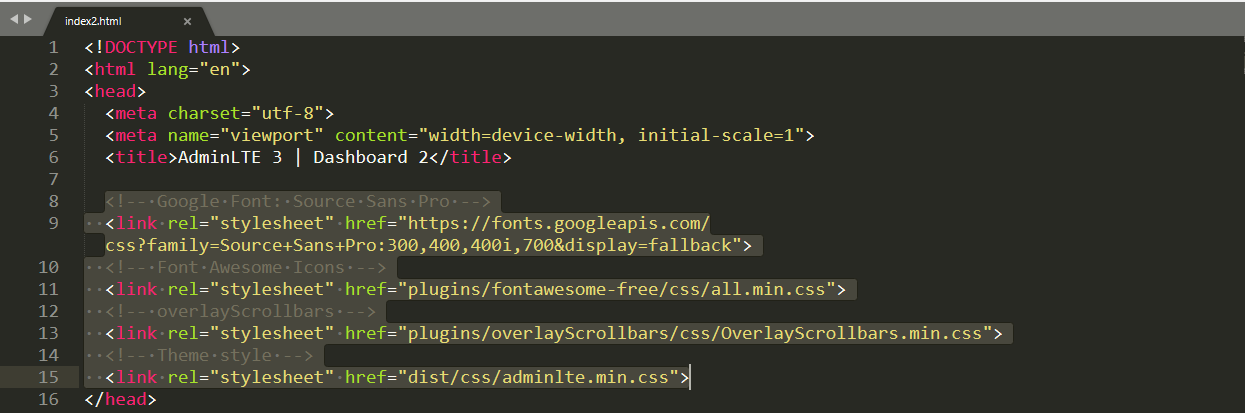This screenshot has width=1245, height=413.
Task: Click the right tab navigation arrow
Action: click(x=27, y=19)
